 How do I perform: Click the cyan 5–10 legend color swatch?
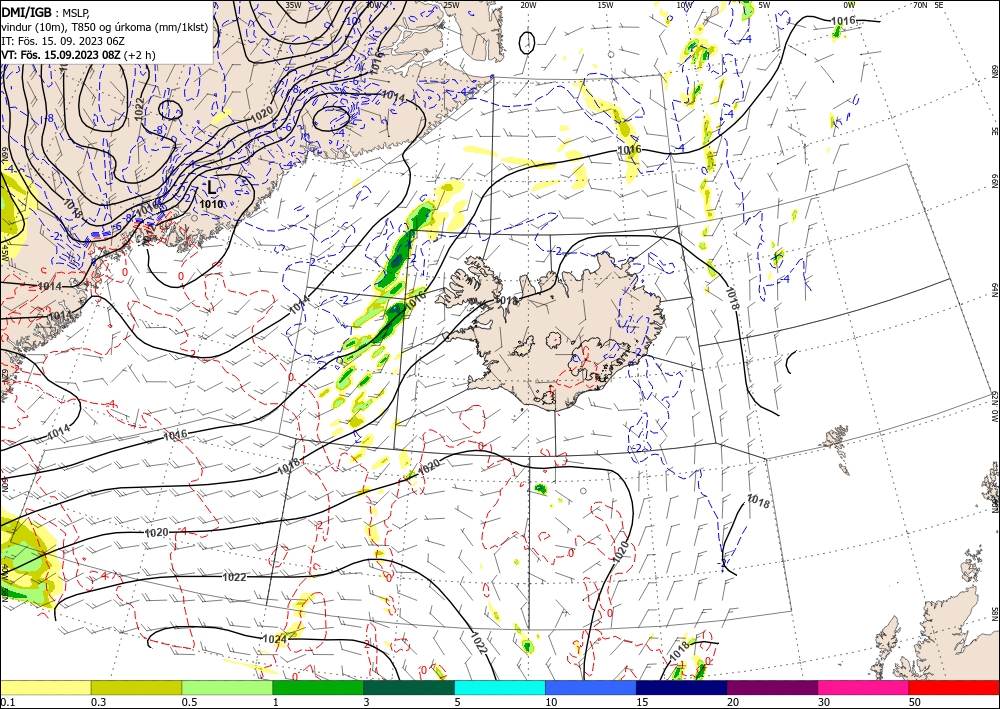(500, 687)
